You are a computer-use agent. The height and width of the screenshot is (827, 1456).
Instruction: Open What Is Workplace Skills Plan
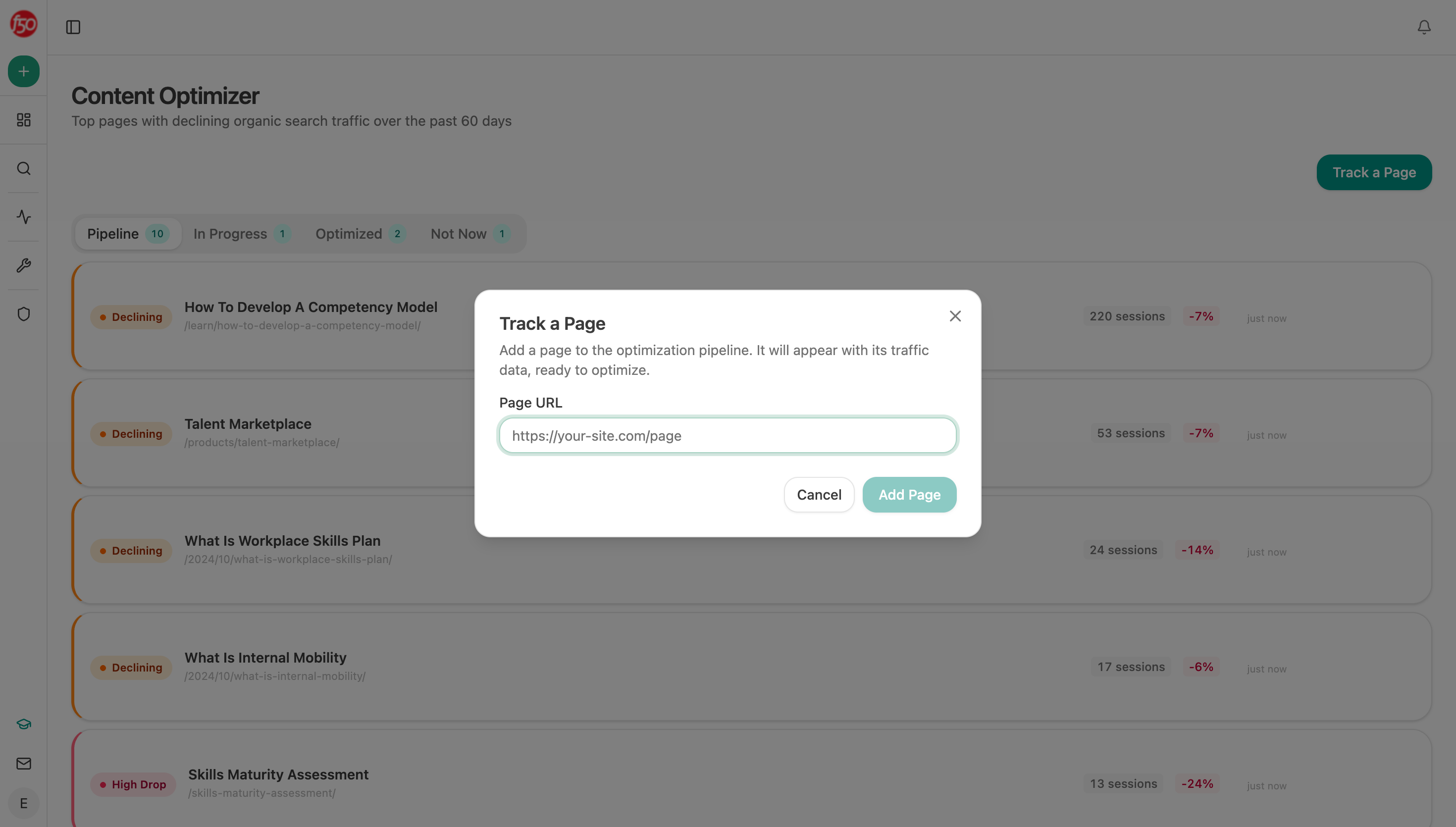[x=751, y=550]
